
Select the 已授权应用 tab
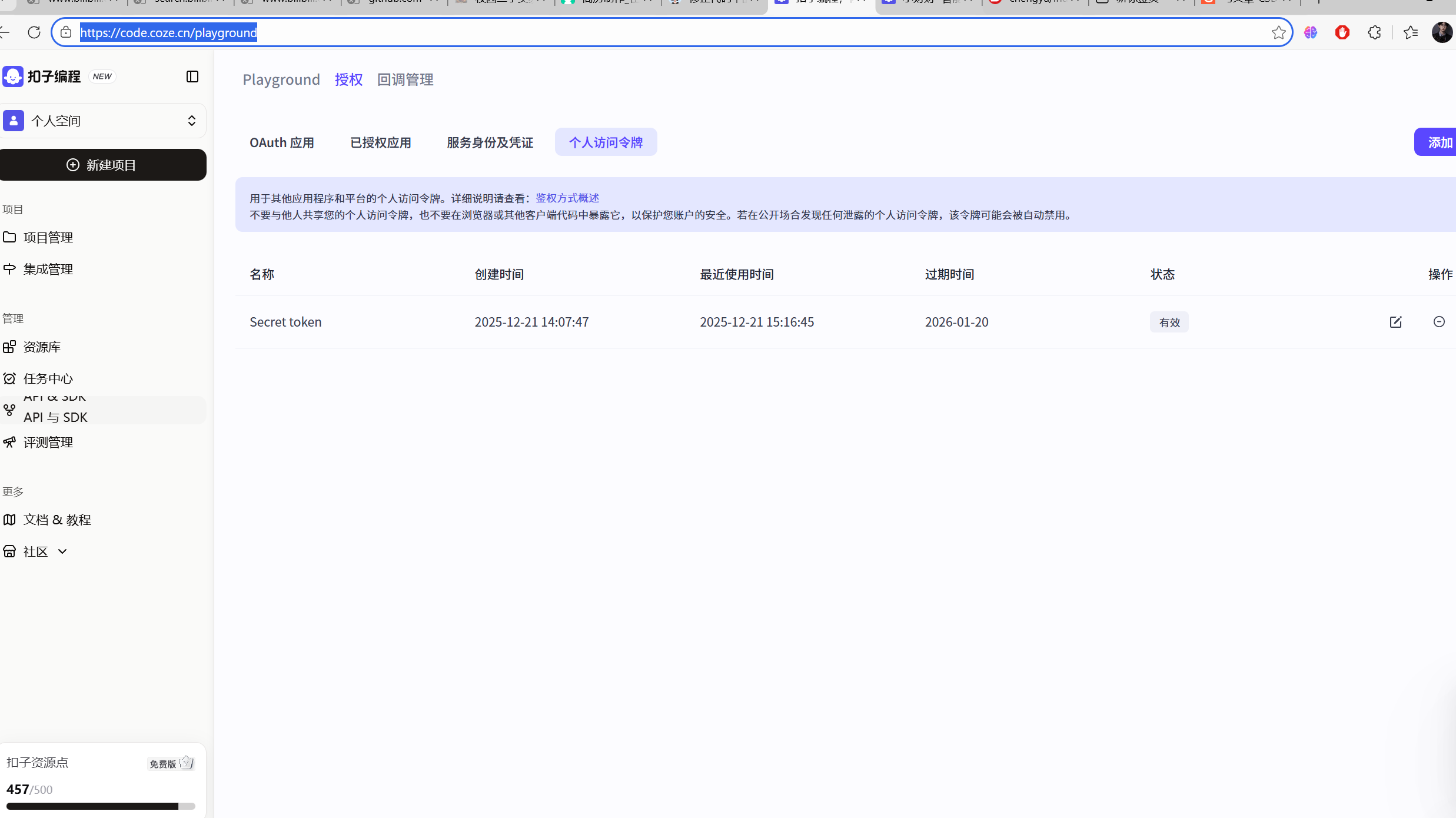(x=381, y=142)
